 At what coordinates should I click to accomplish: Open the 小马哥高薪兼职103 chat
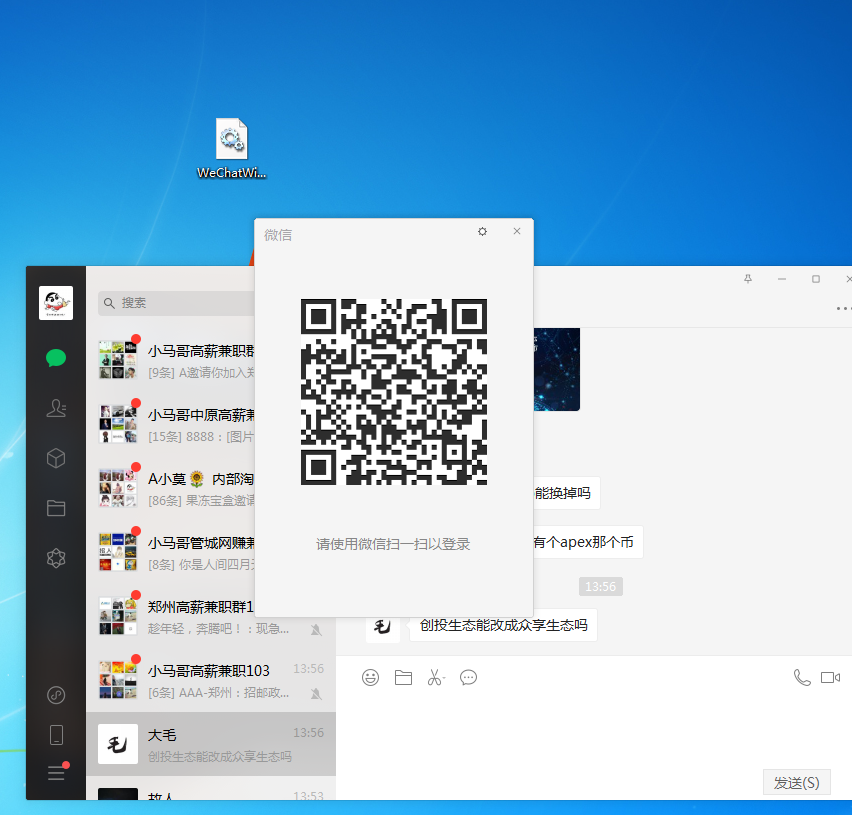click(210, 680)
